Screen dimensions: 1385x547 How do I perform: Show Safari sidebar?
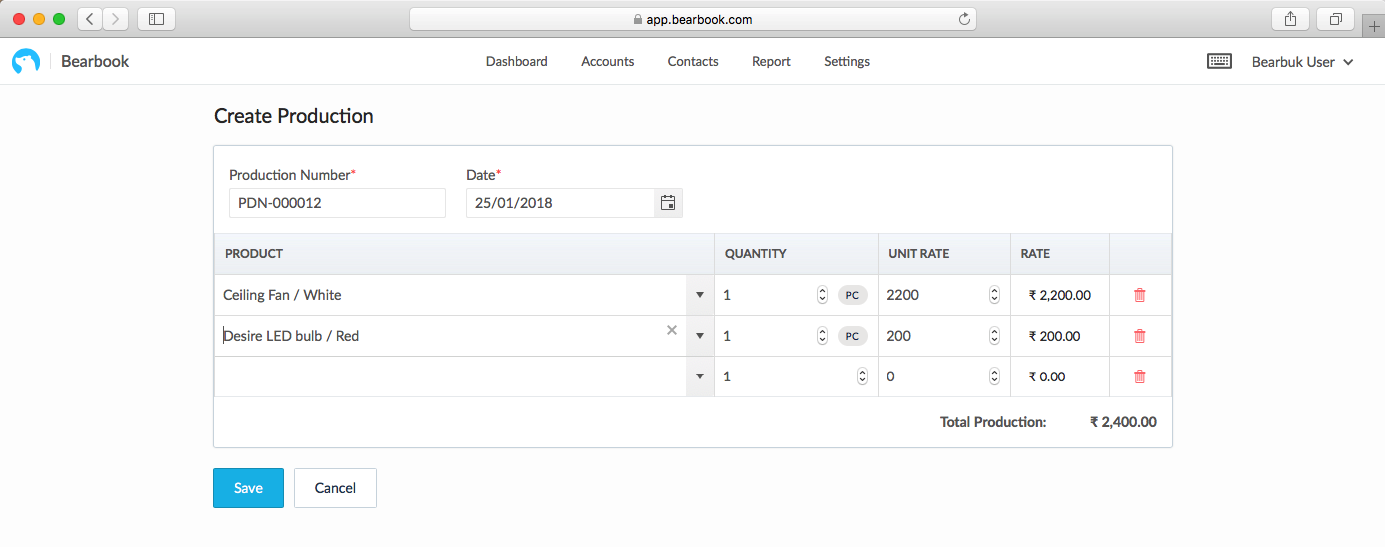pyautogui.click(x=156, y=19)
